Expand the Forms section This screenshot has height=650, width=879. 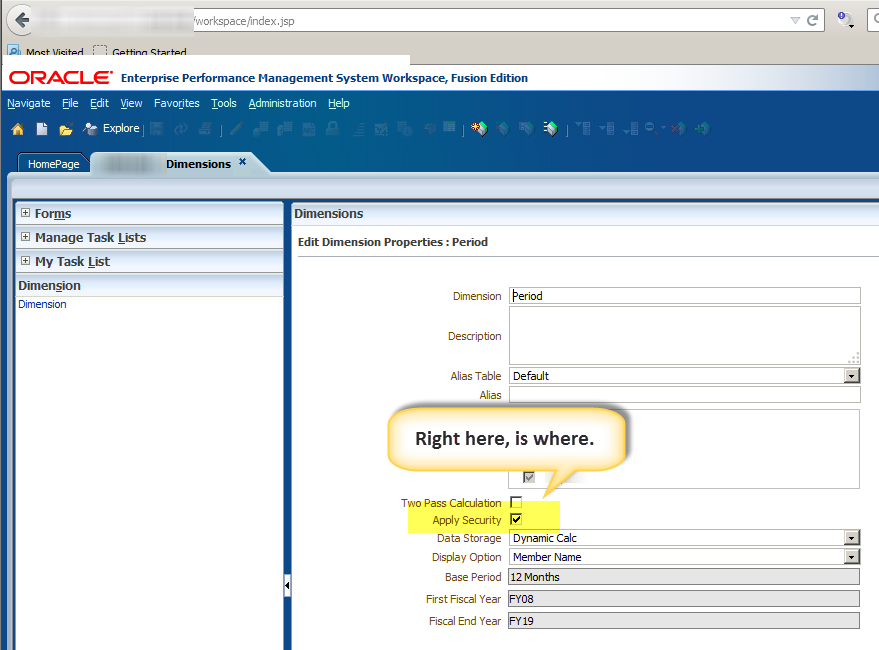click(x=25, y=213)
